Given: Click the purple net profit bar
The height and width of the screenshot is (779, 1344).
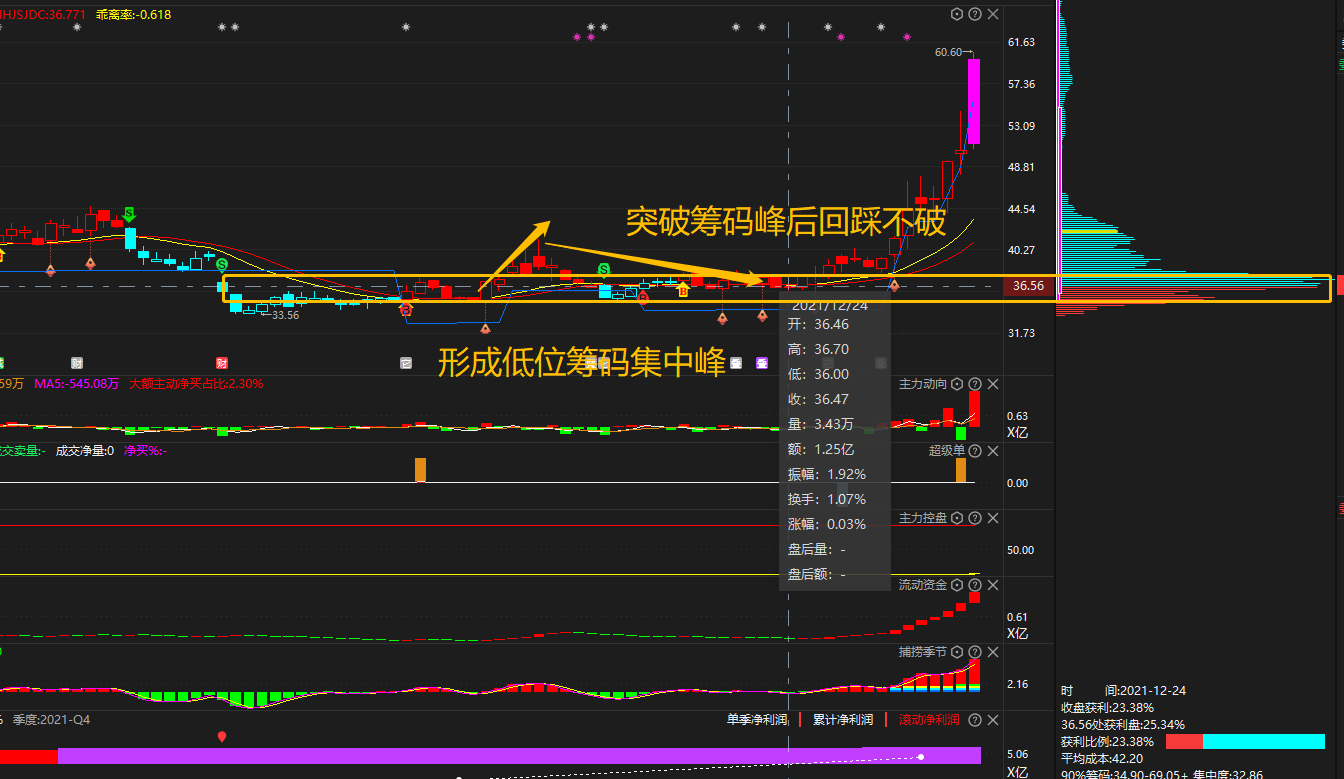Looking at the screenshot, I should tap(520, 755).
